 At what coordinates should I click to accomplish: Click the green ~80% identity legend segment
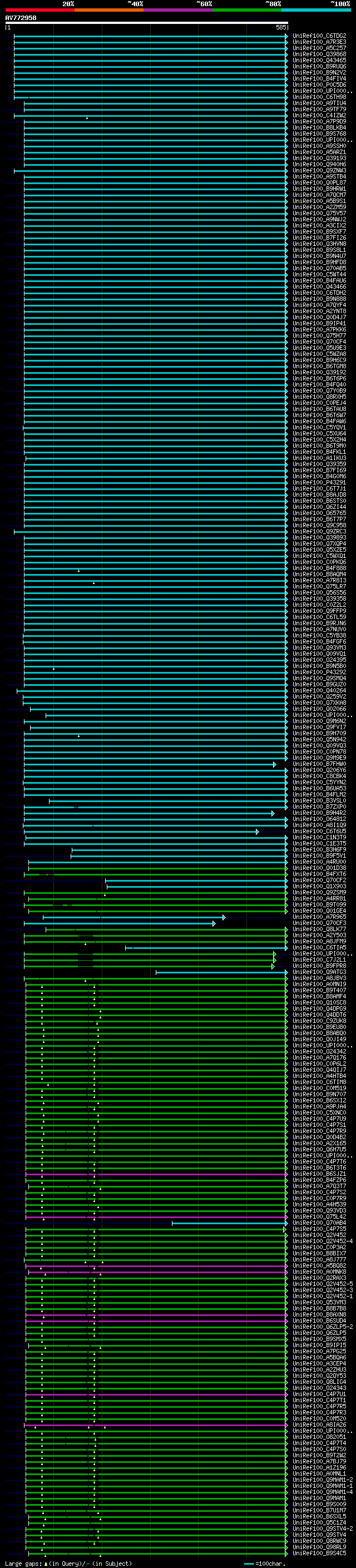tap(247, 10)
